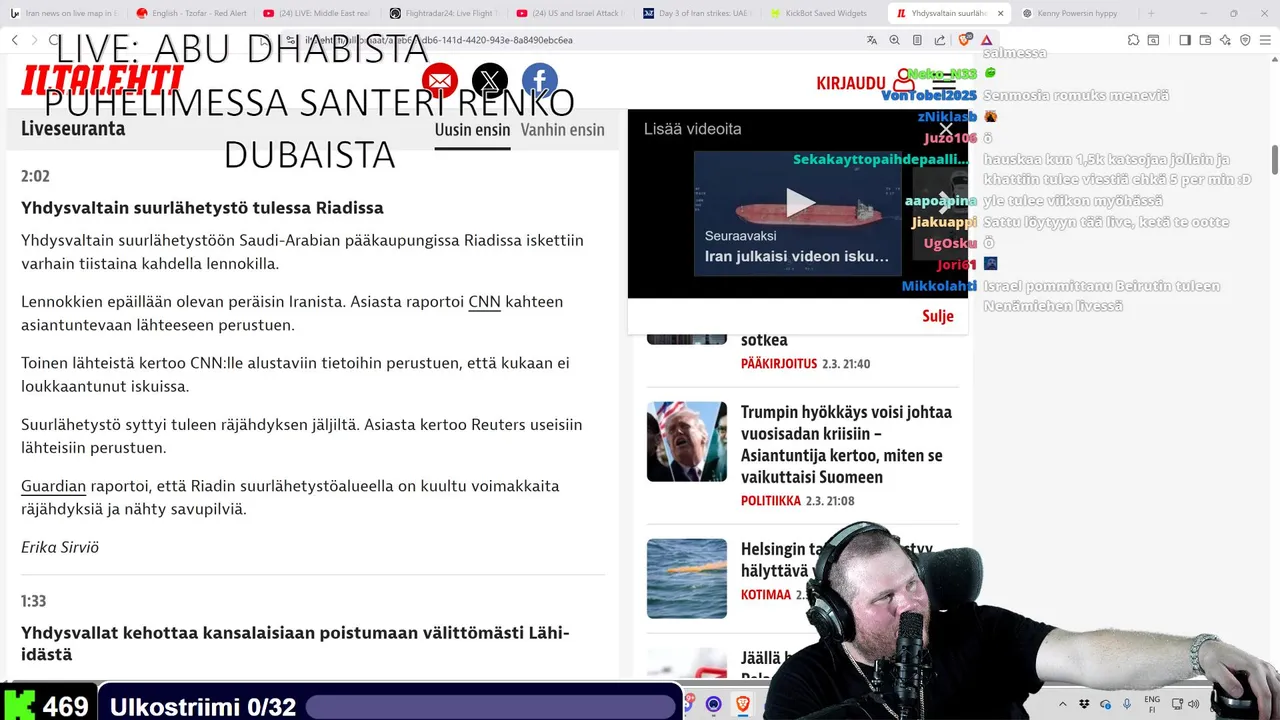1280x720 pixels.
Task: Click the 1:33 timestamp entry
Action: pos(33,601)
